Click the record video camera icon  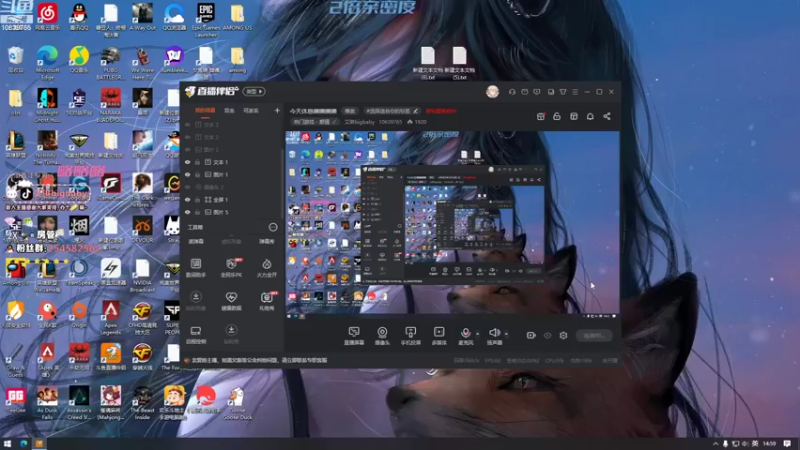click(531, 335)
